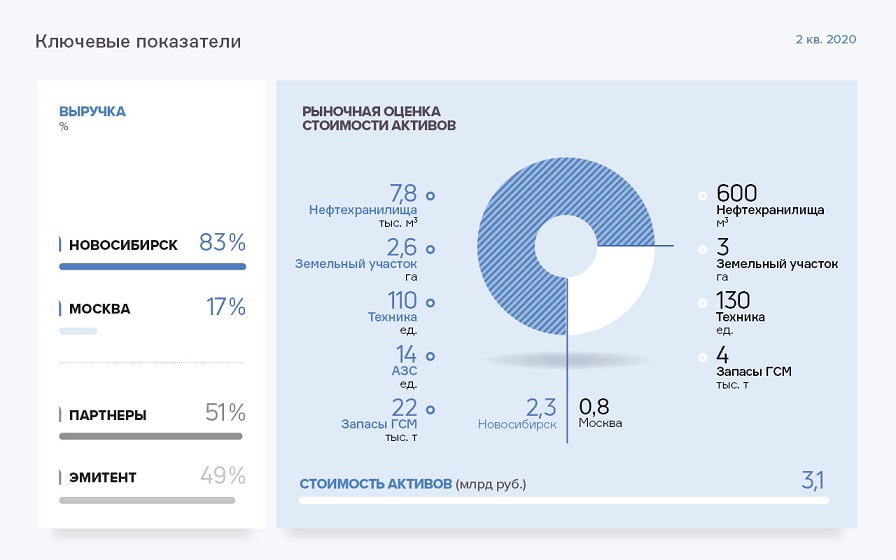Click the ВЫРУЧКА panel heading
This screenshot has height=560, width=896.
point(92,112)
